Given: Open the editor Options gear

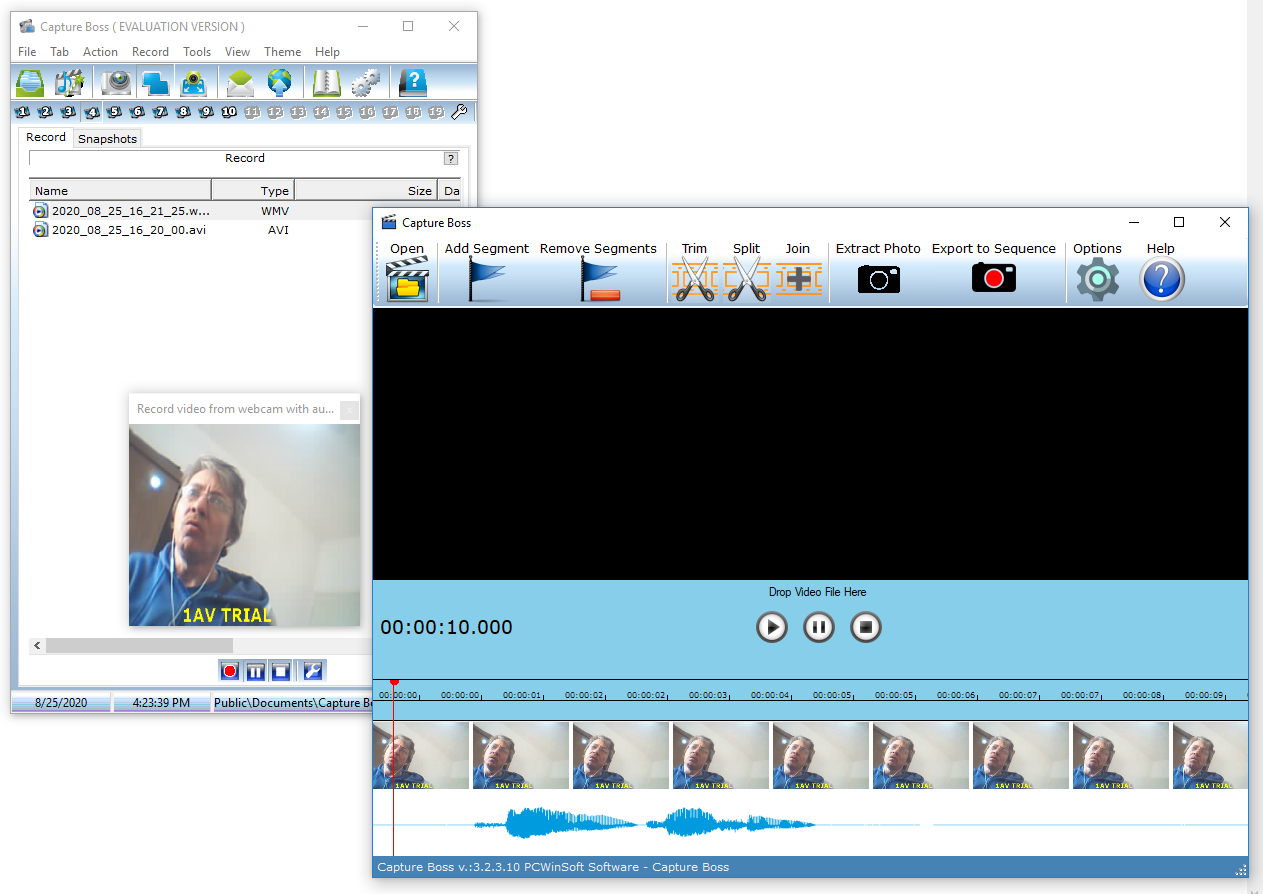Looking at the screenshot, I should click(1097, 280).
